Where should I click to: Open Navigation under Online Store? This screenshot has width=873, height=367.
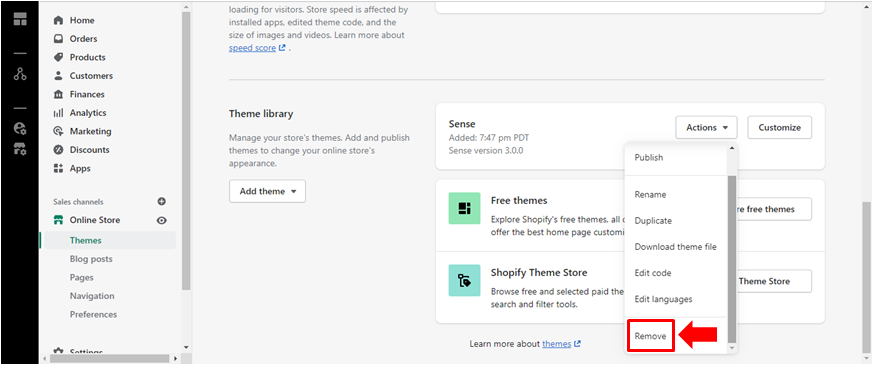click(x=92, y=296)
